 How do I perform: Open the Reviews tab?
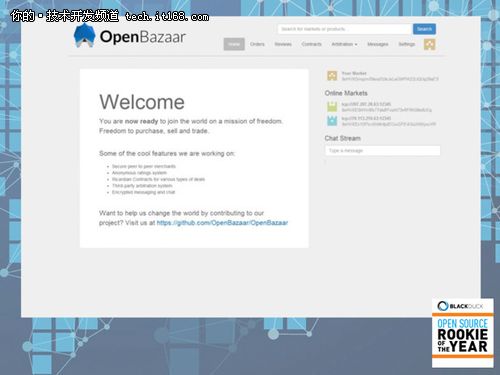click(x=283, y=44)
